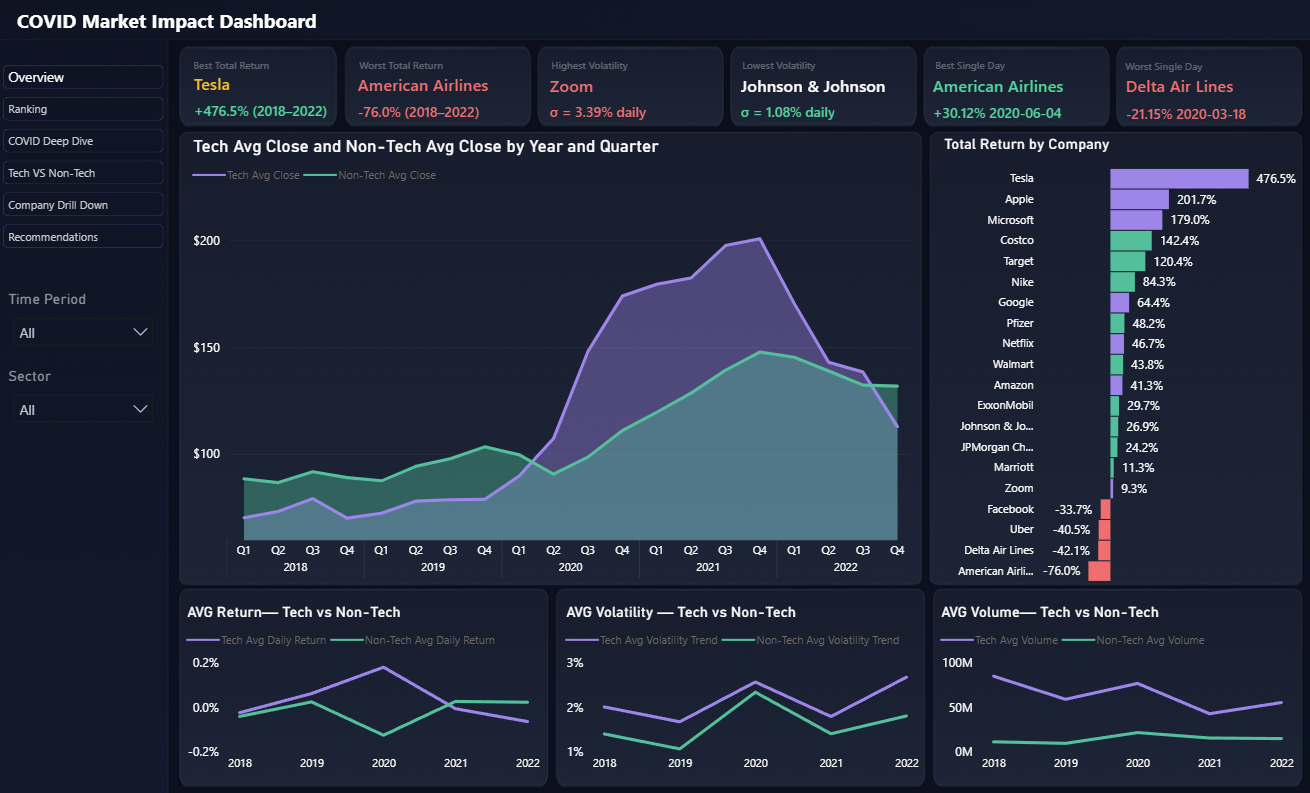Click the 2022 year label on area chart
The width and height of the screenshot is (1310, 793).
pyautogui.click(x=845, y=567)
